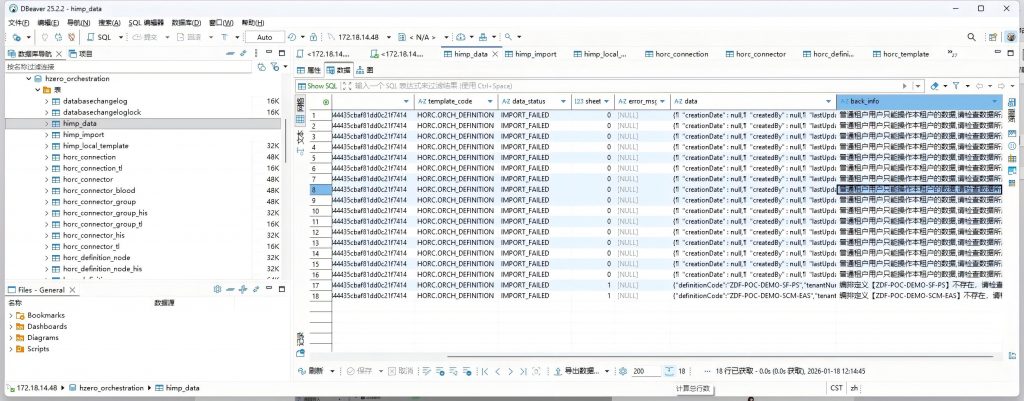Open the Bookmarks folder in Files panel
This screenshot has width=1024, height=401.
[44, 315]
